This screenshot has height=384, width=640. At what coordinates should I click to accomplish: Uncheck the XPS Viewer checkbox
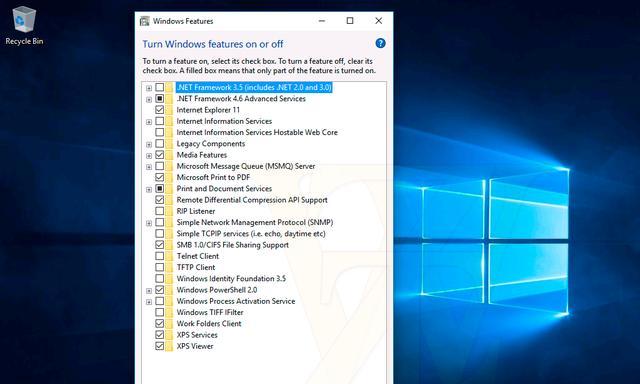coord(160,346)
